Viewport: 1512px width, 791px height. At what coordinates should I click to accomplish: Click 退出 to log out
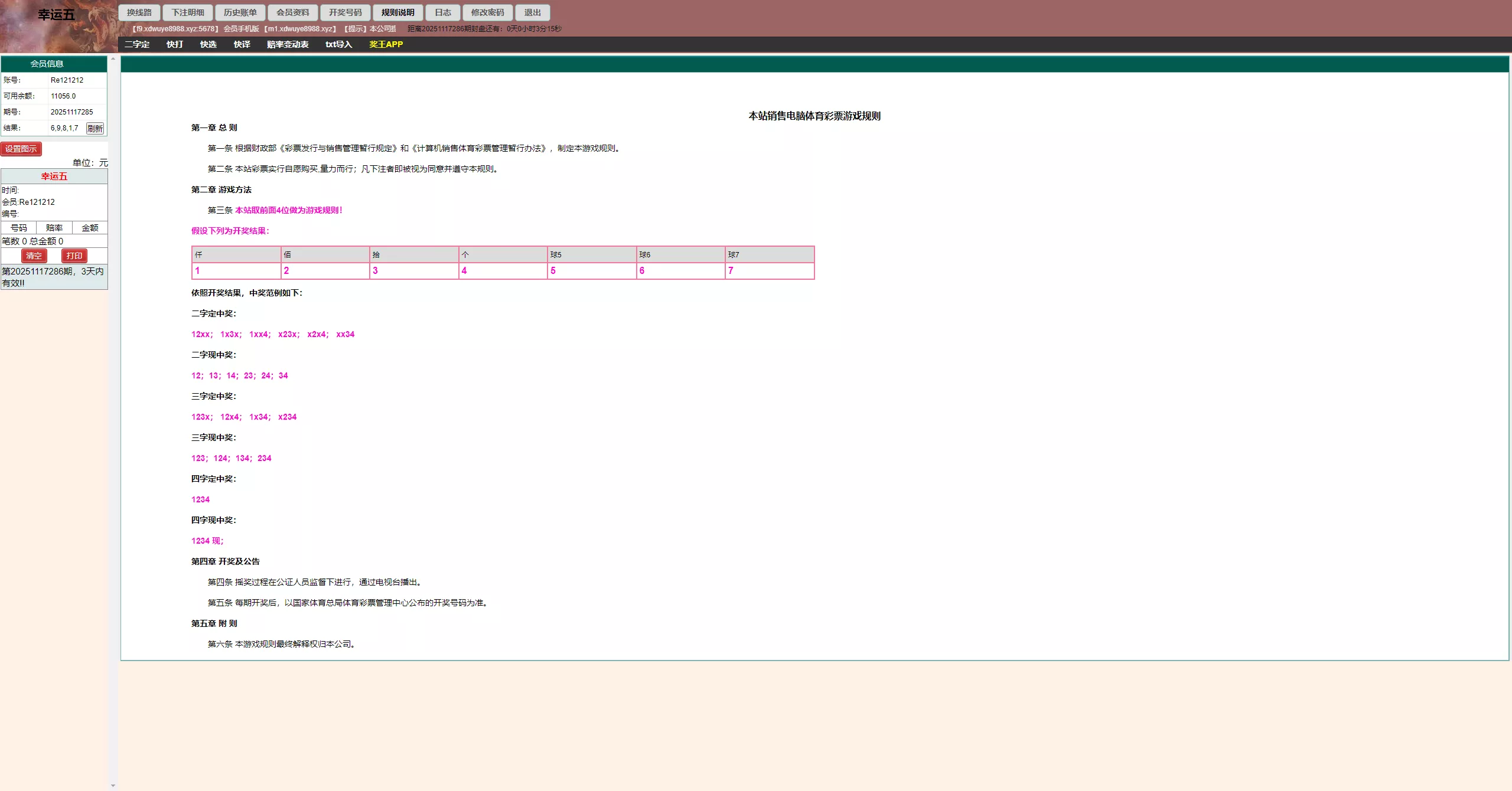click(532, 12)
